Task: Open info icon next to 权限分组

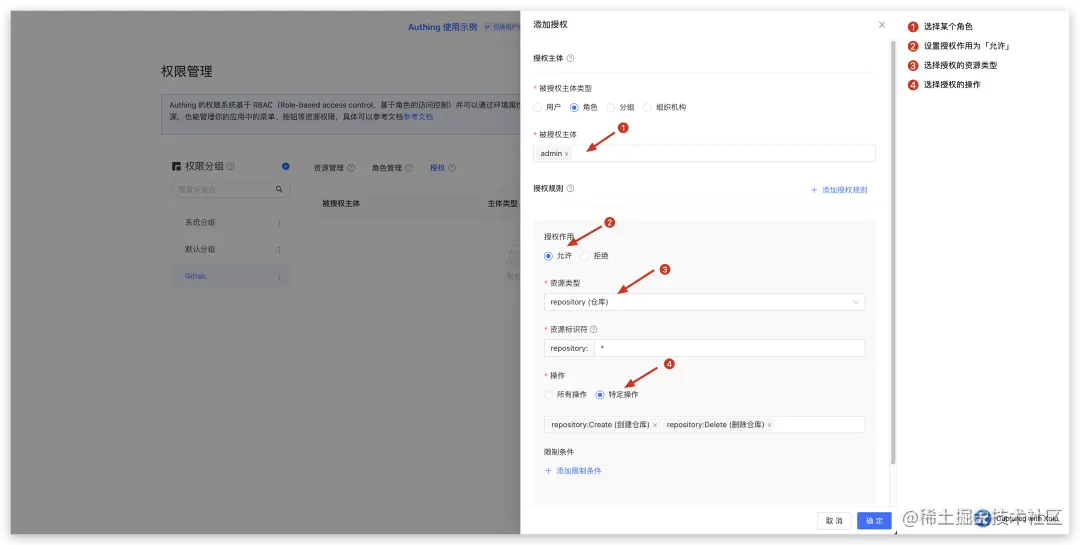Action: 231,166
